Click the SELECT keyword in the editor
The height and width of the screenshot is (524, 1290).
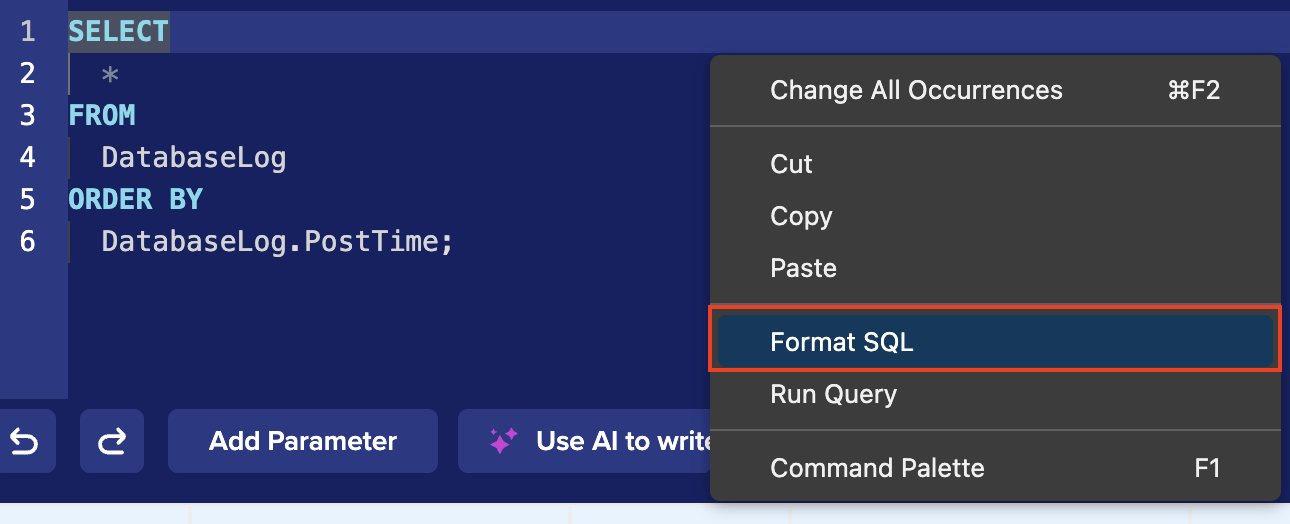click(x=118, y=31)
